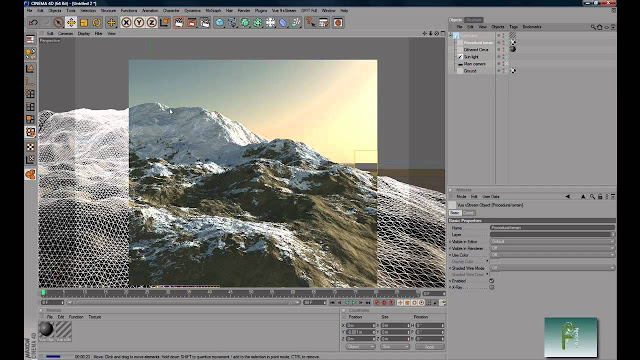Click the red record keyframe button

point(377,303)
